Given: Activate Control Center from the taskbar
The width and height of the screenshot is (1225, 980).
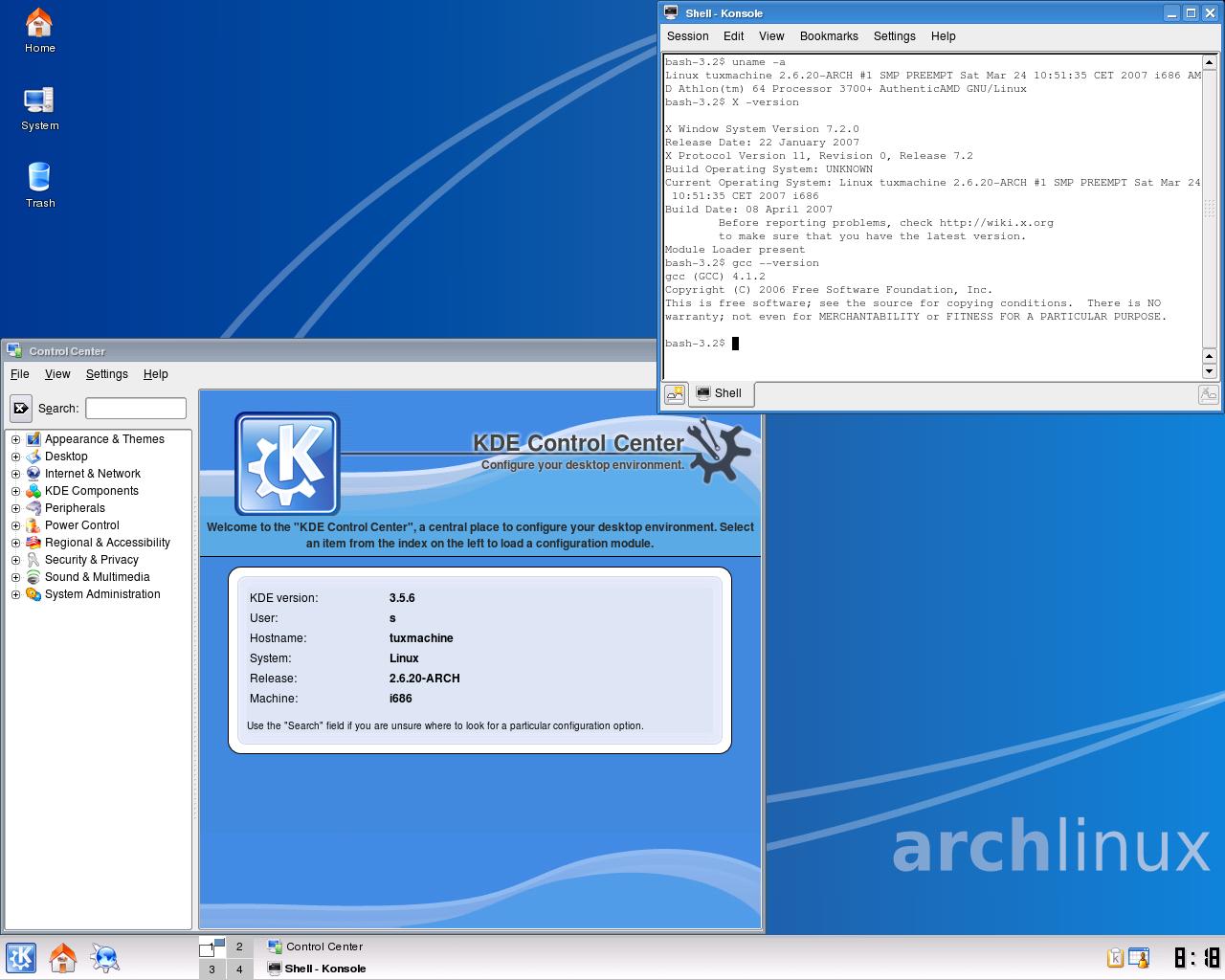Looking at the screenshot, I should point(315,947).
